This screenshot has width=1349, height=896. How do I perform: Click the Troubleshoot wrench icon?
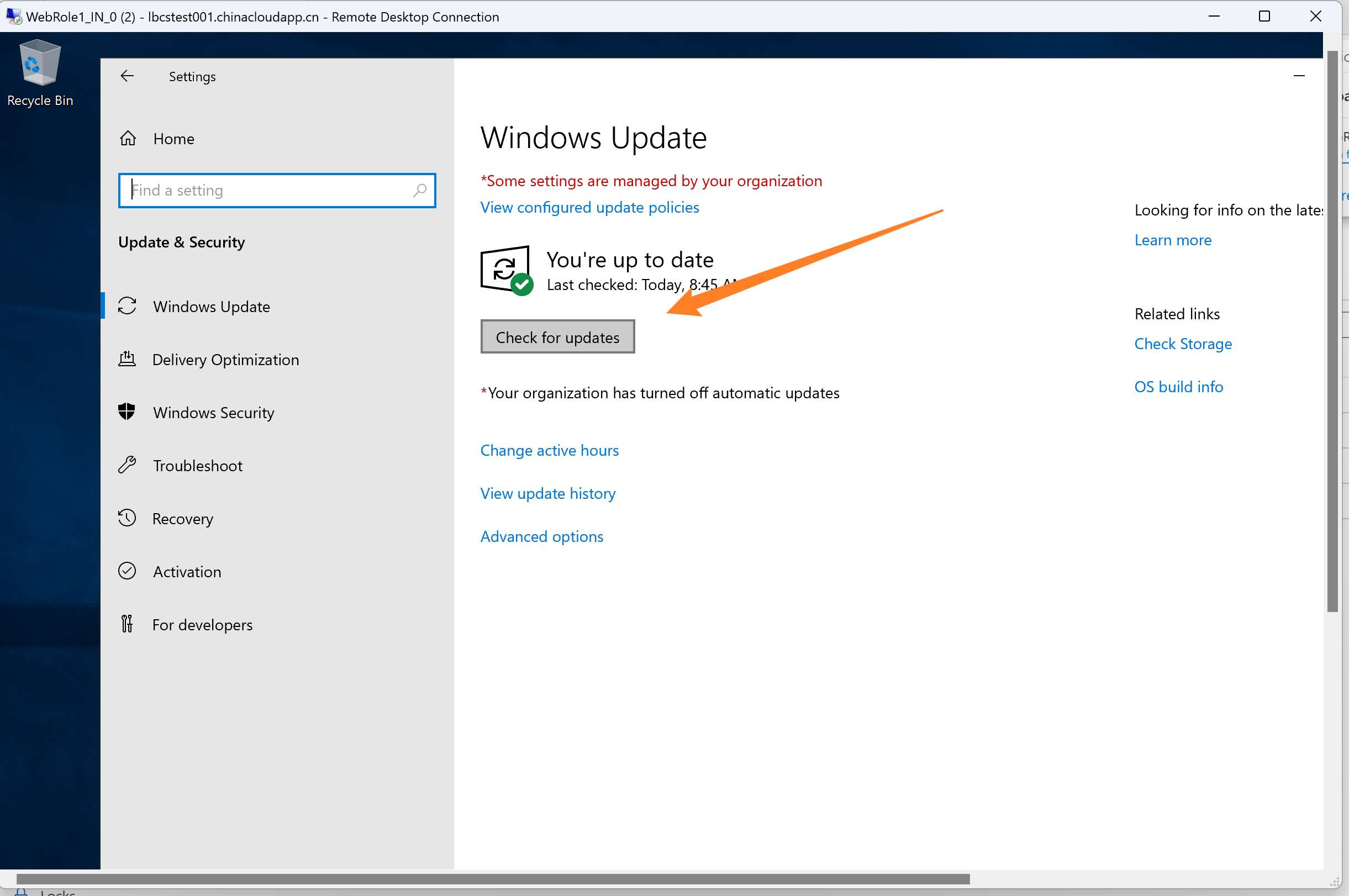[x=127, y=465]
